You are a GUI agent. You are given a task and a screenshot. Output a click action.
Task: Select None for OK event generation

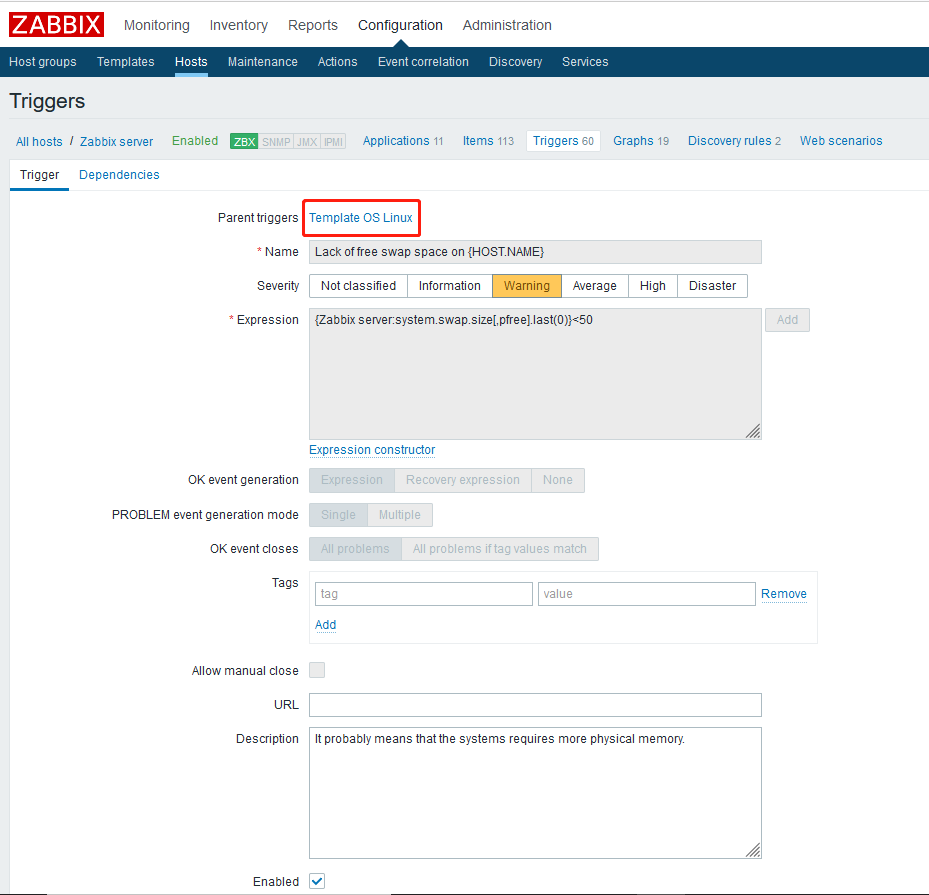point(558,480)
